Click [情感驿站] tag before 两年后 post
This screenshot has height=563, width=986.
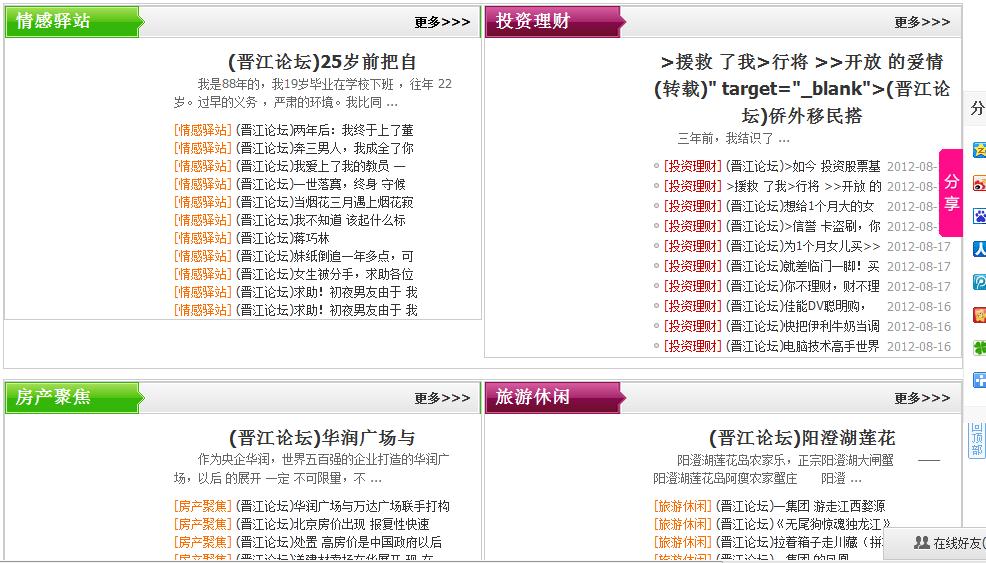(202, 130)
